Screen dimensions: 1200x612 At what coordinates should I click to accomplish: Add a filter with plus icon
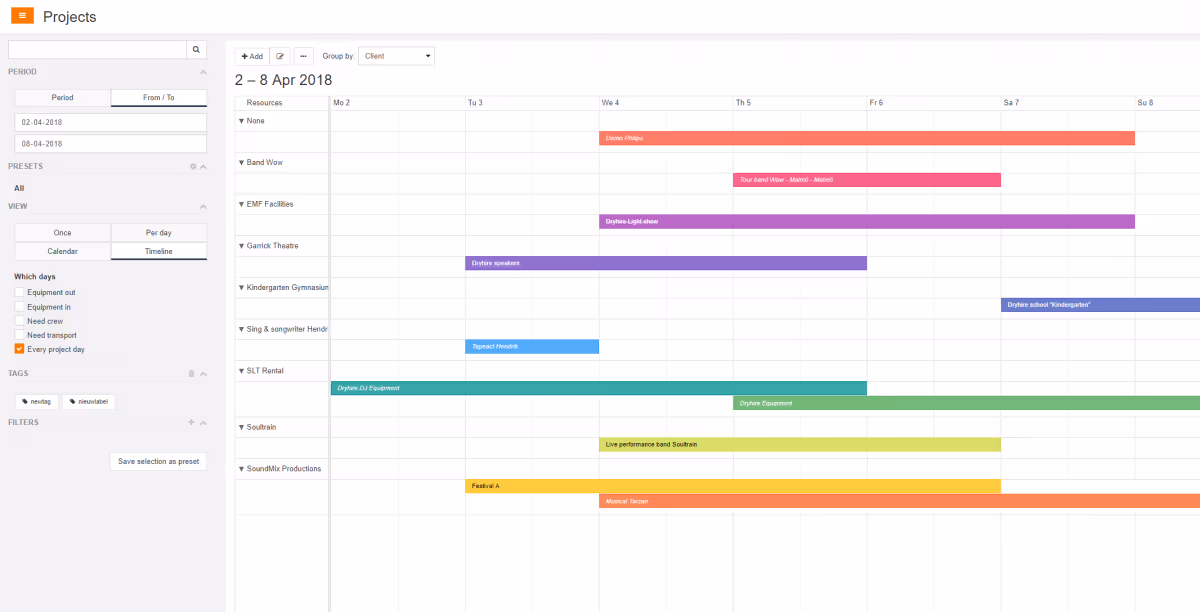pyautogui.click(x=191, y=422)
